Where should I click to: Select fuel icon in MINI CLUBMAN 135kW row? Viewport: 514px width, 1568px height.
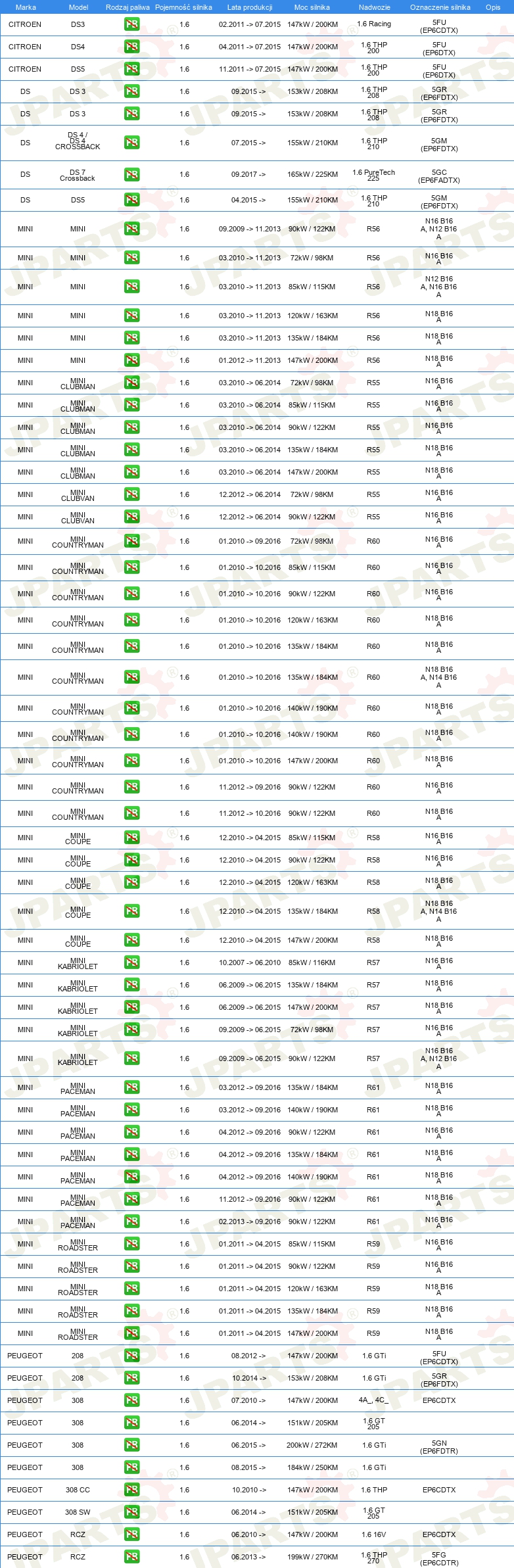click(131, 450)
